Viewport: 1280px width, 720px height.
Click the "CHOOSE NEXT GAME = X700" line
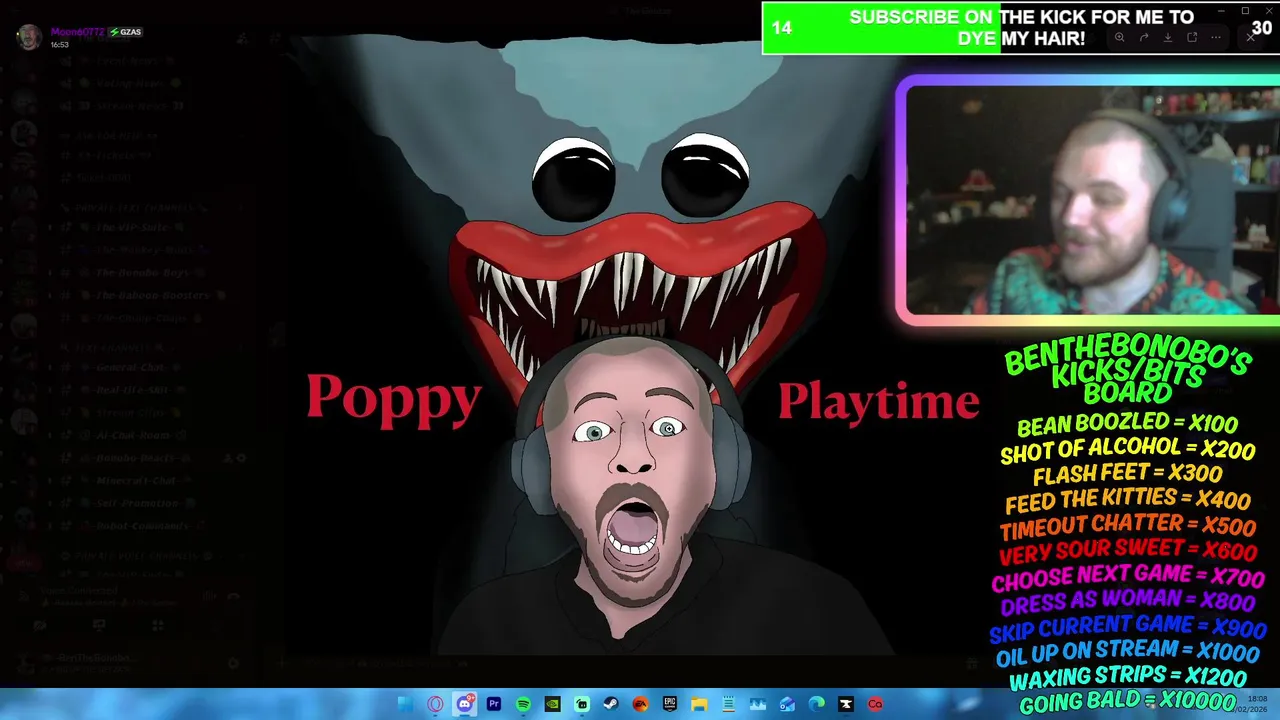click(1127, 576)
